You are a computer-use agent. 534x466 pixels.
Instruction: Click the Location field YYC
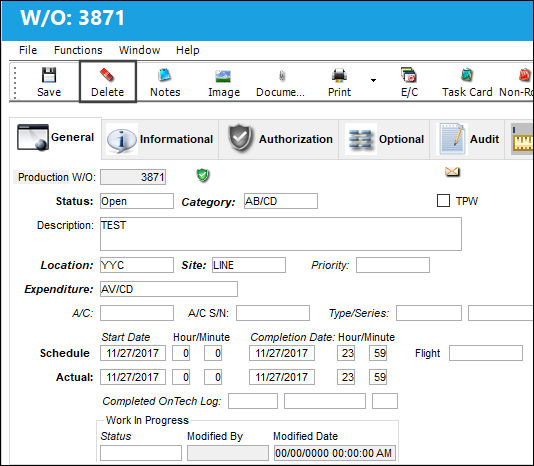click(x=137, y=265)
